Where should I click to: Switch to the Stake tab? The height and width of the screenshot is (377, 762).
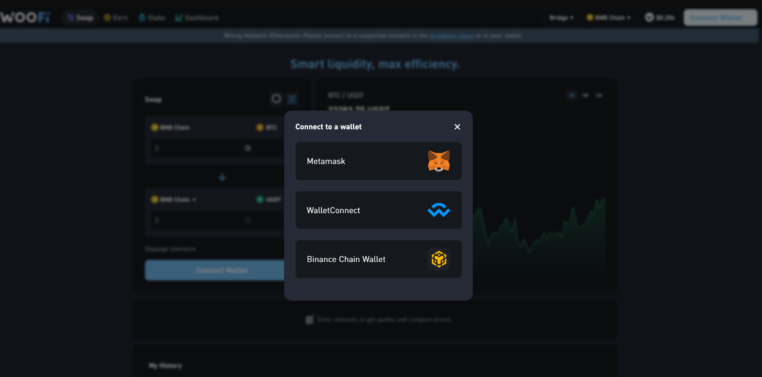pos(152,18)
